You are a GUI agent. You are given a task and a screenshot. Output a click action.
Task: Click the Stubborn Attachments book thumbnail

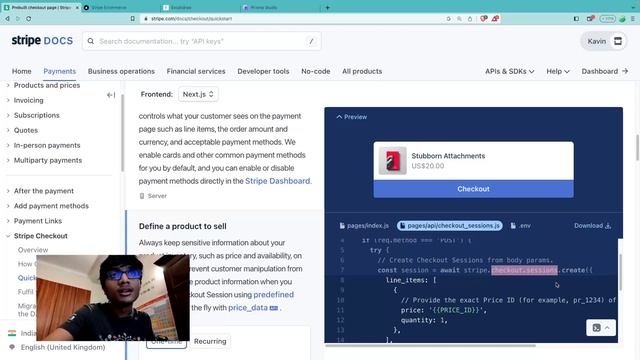pyautogui.click(x=392, y=160)
